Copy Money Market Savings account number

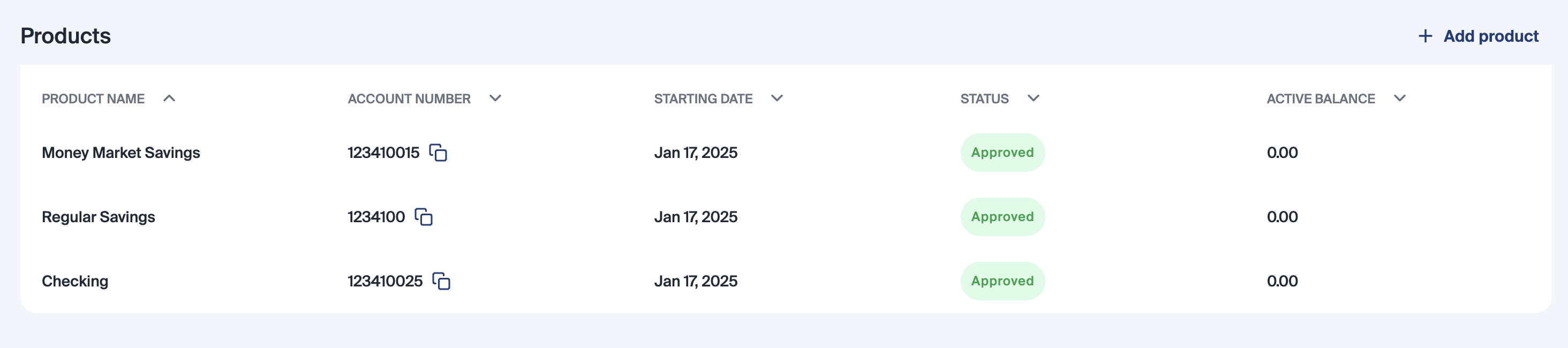click(438, 153)
